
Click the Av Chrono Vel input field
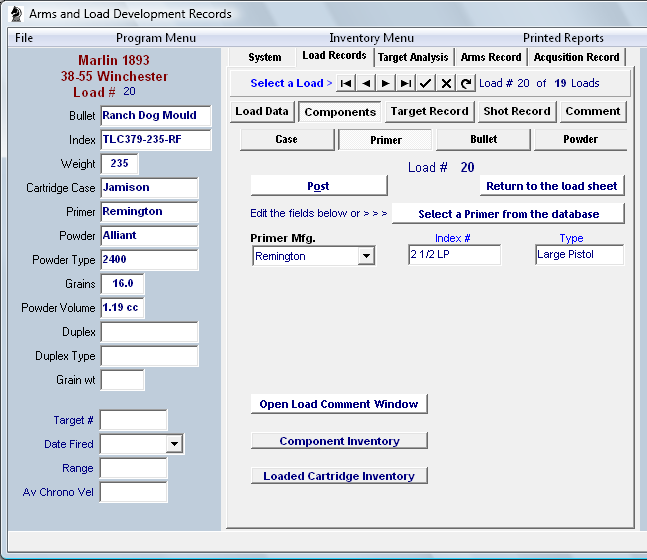click(133, 492)
